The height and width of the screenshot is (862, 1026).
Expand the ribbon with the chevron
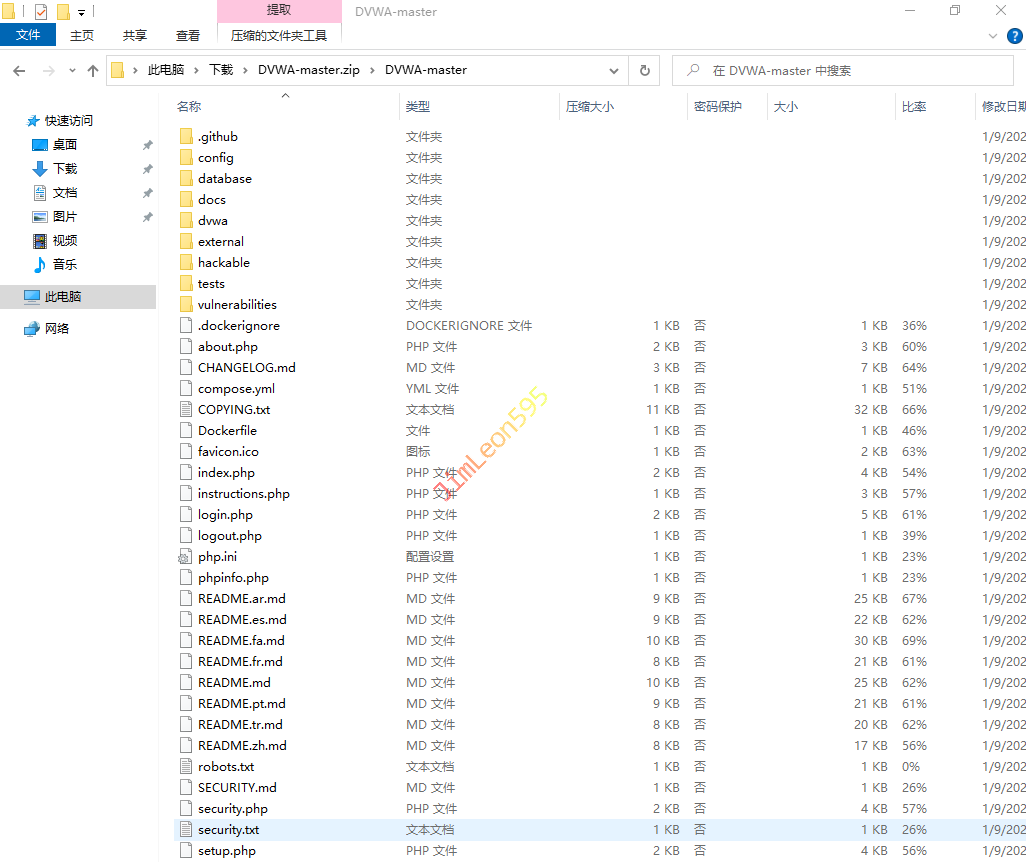(x=993, y=36)
